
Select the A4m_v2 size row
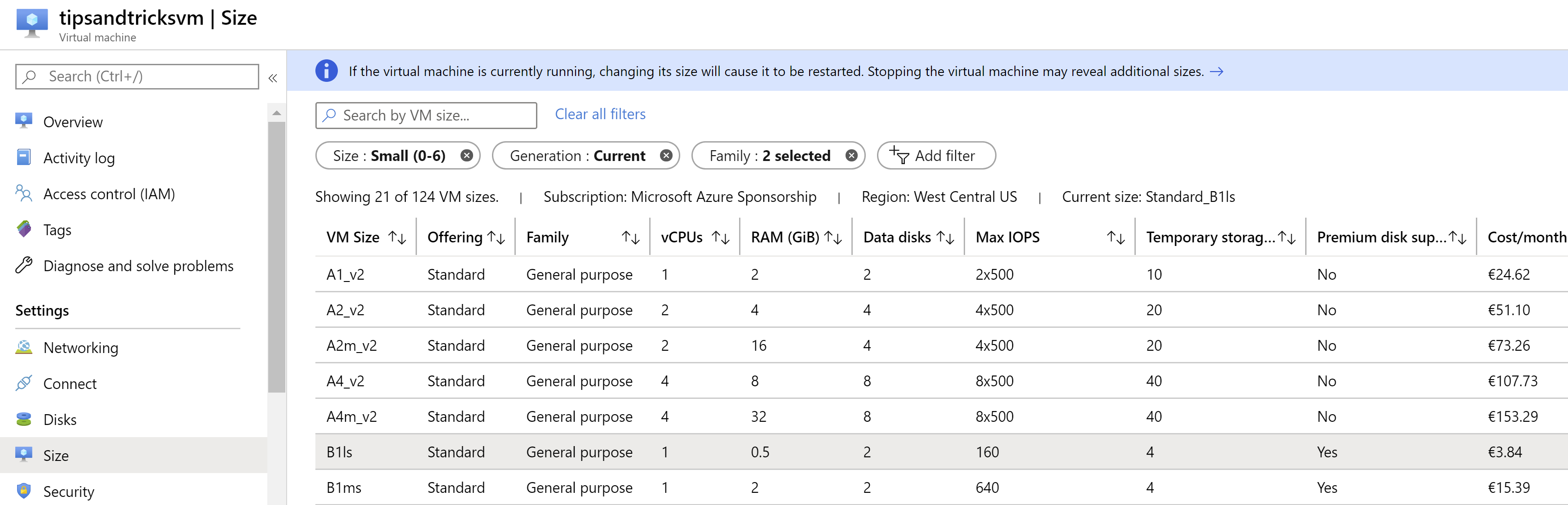click(x=941, y=416)
